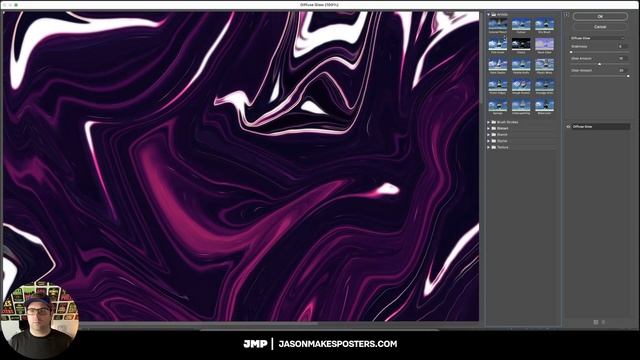
Task: Select the Fresco filter thumbnail
Action: 521,45
